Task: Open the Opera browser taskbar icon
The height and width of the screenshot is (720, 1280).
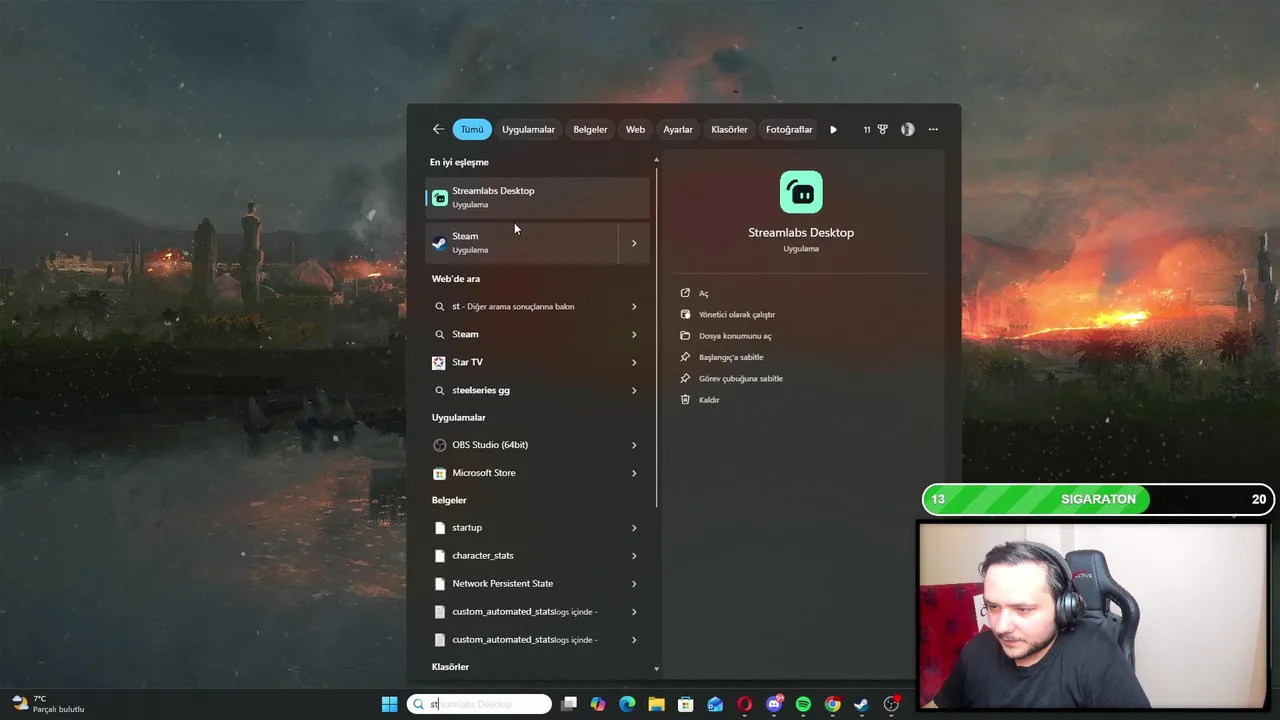Action: coord(744,704)
